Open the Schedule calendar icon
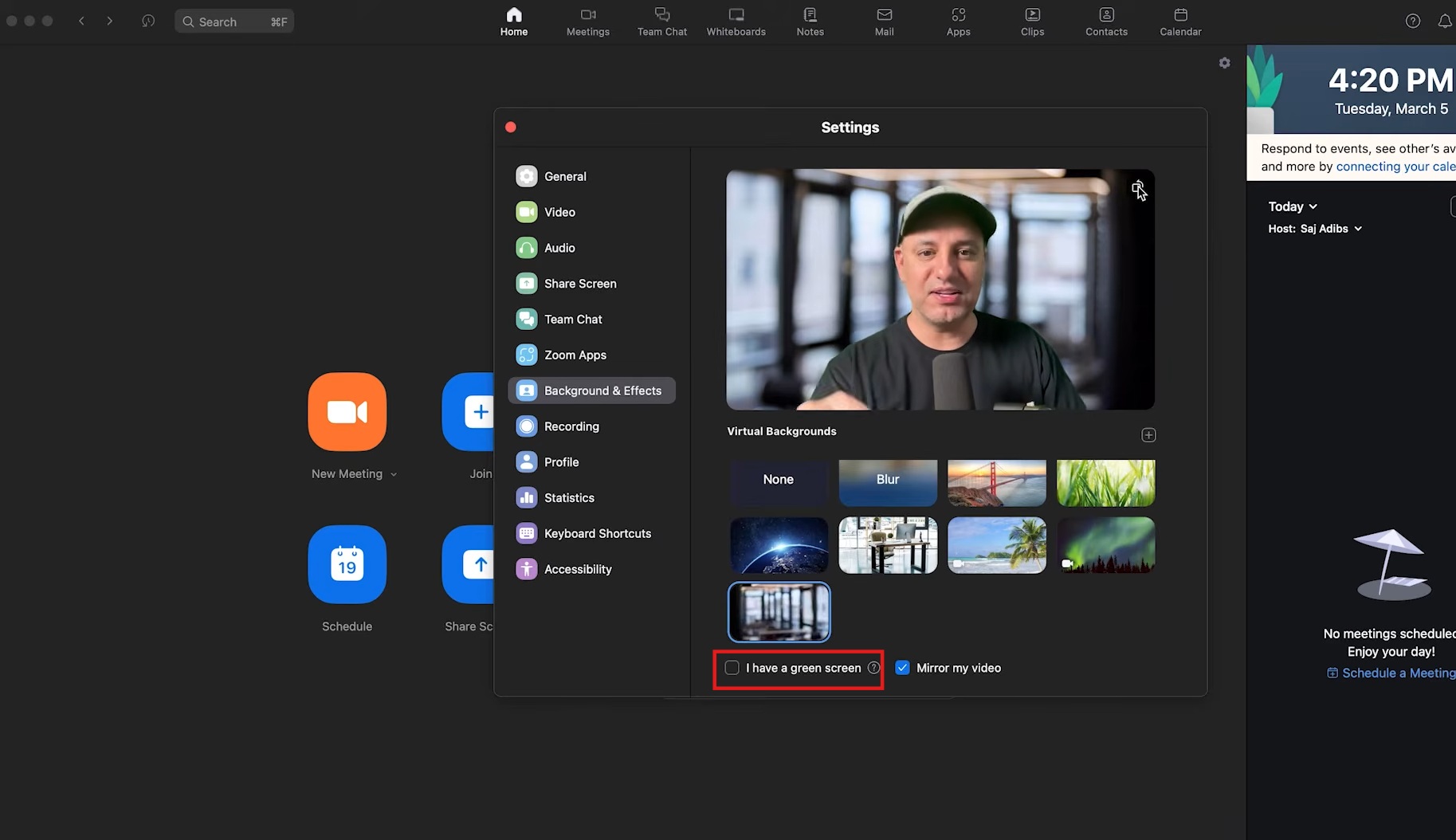Screen dimensions: 1456x840 (347, 564)
